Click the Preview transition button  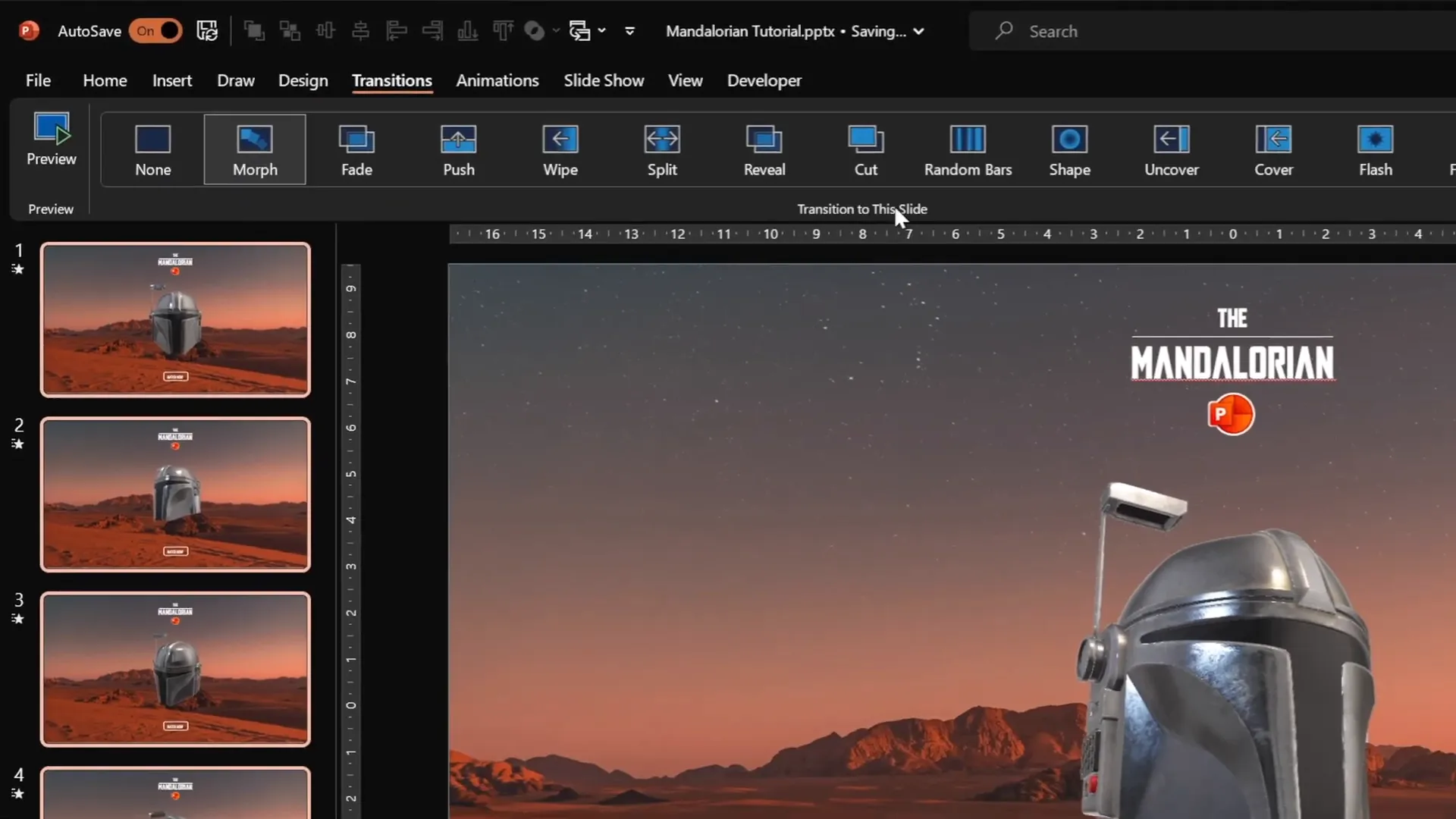(x=52, y=140)
